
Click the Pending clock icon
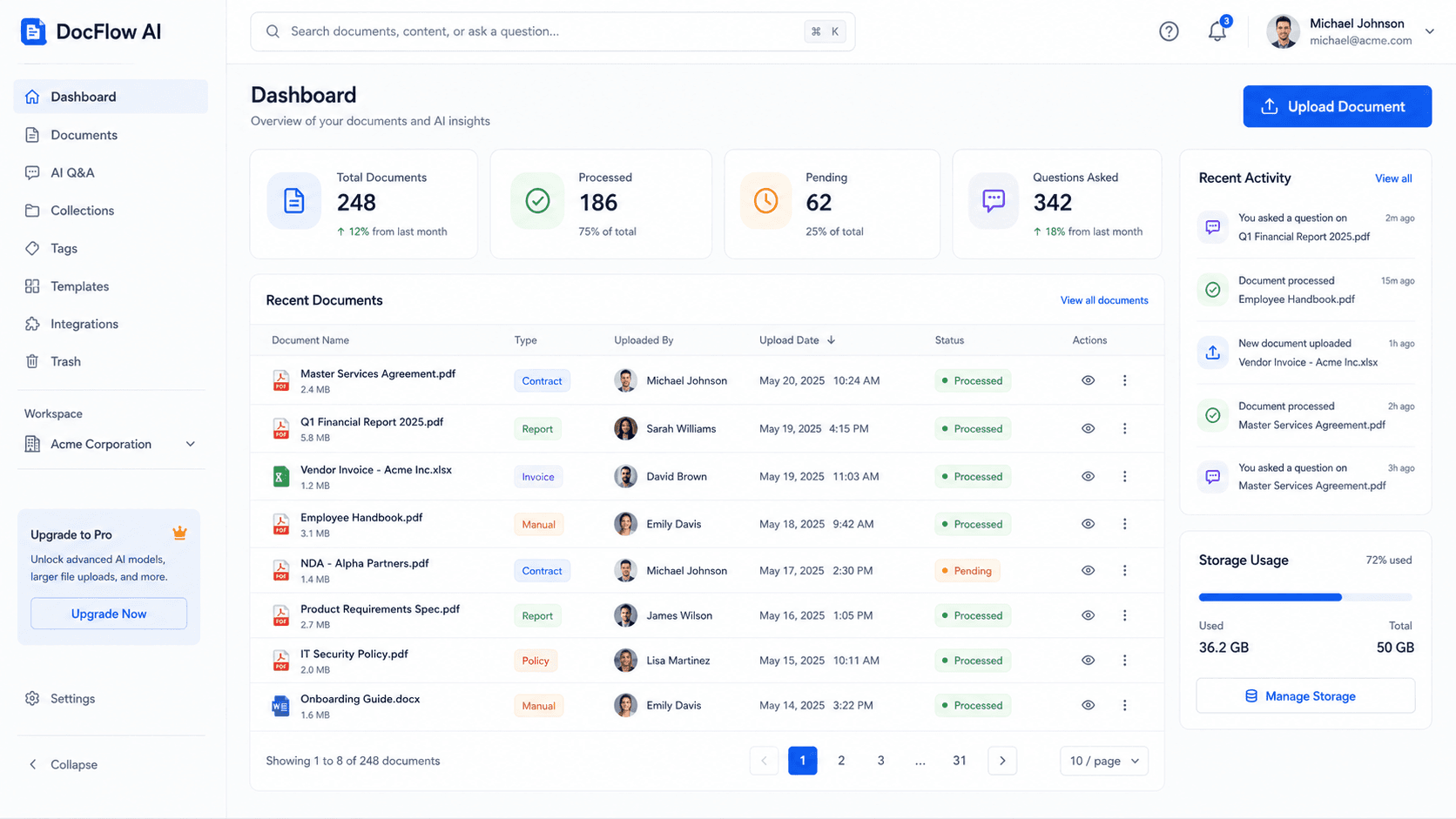765,201
